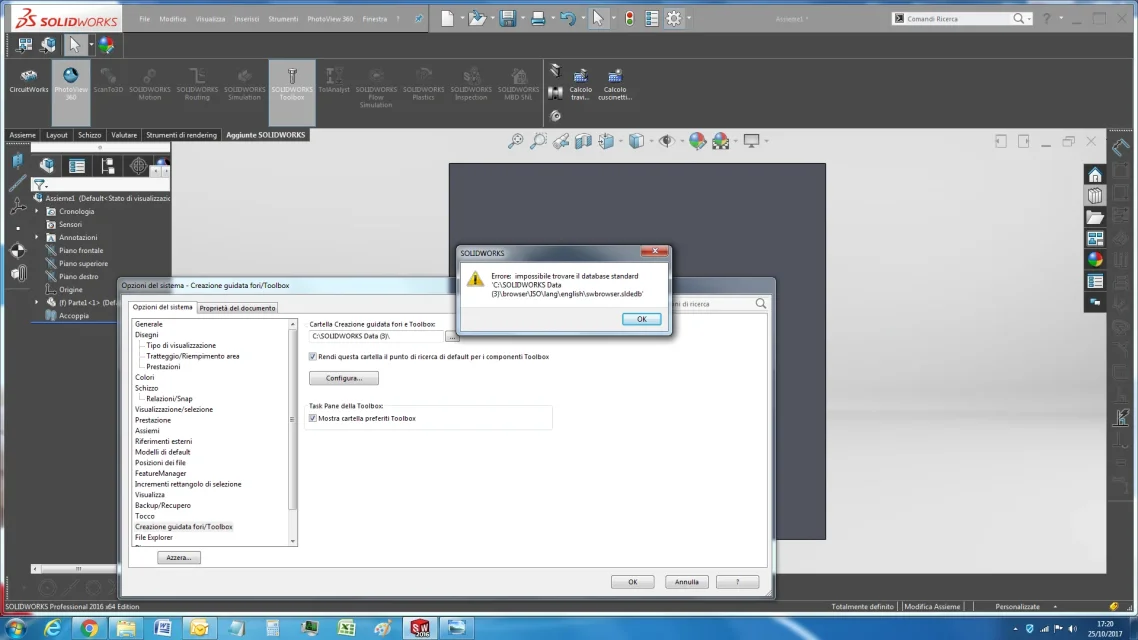Click the Edit Appearance sphere icon

pos(697,141)
